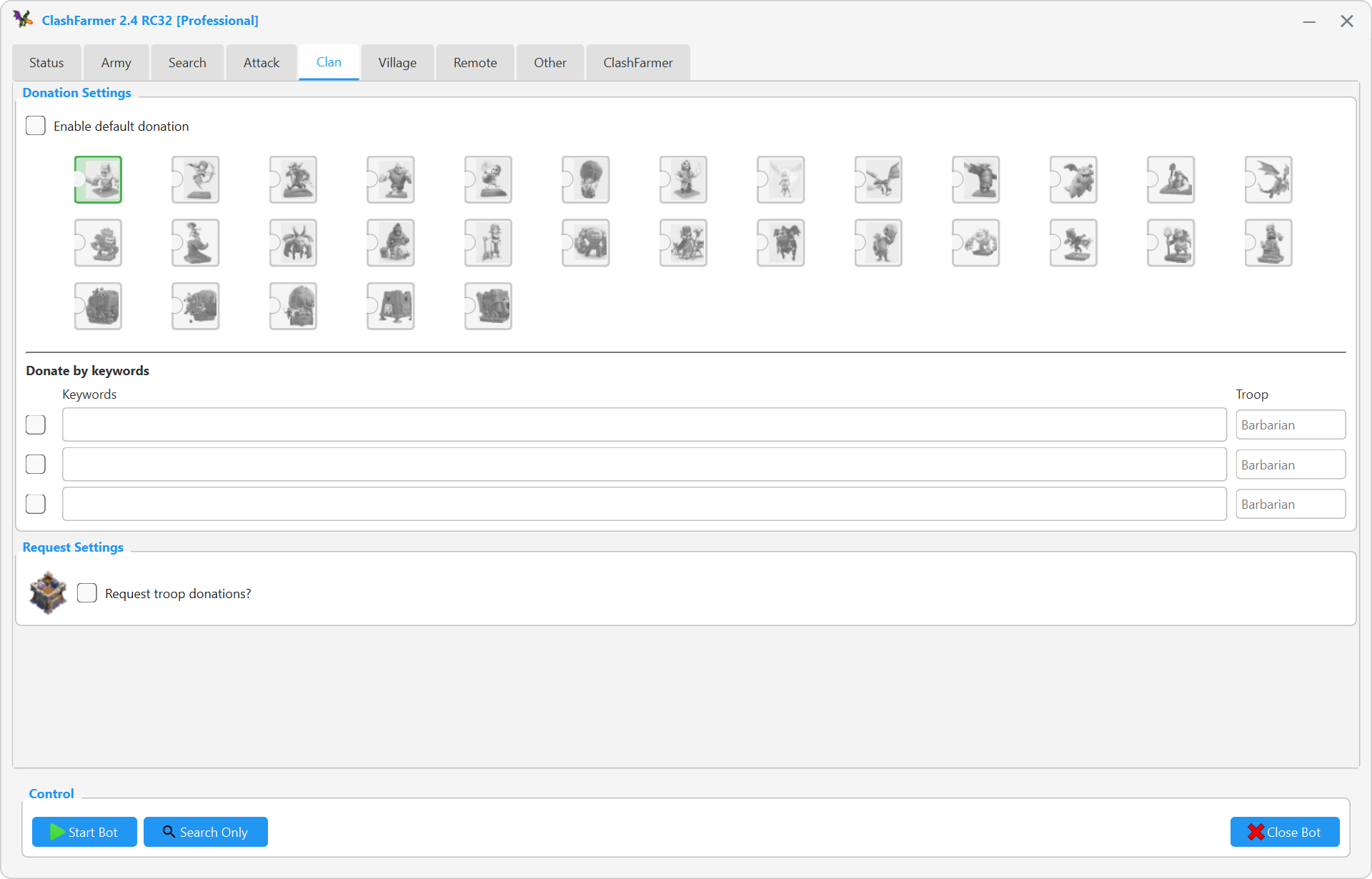
Task: Select the Goblin troop icon
Action: [x=293, y=179]
